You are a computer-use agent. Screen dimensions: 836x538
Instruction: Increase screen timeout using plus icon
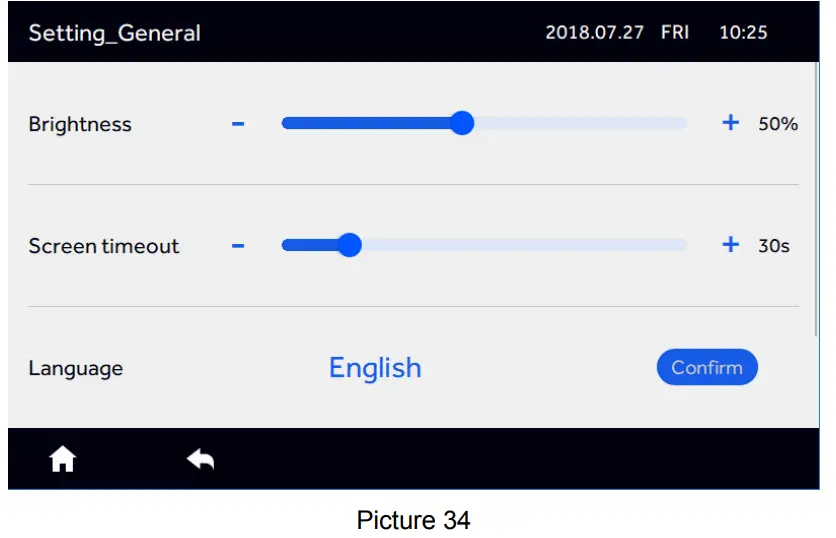(730, 245)
